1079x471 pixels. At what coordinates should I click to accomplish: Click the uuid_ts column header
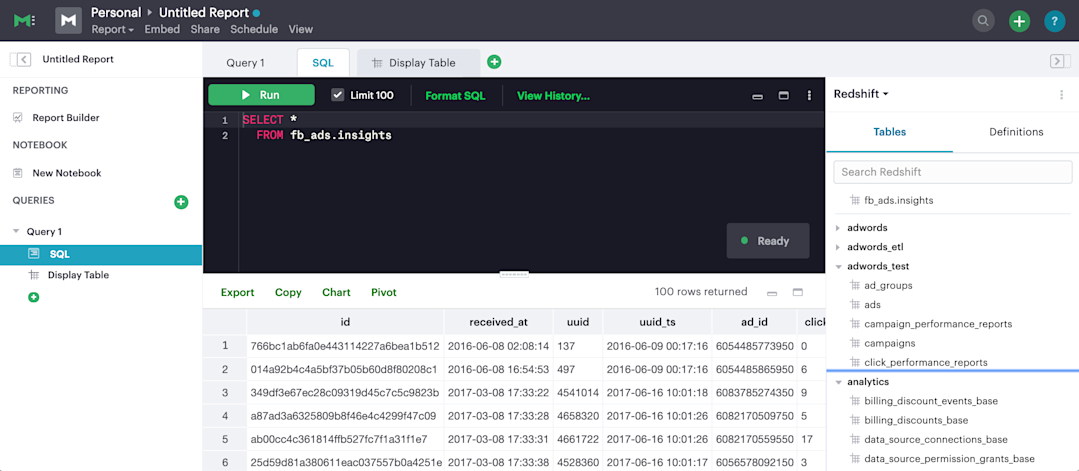click(657, 322)
